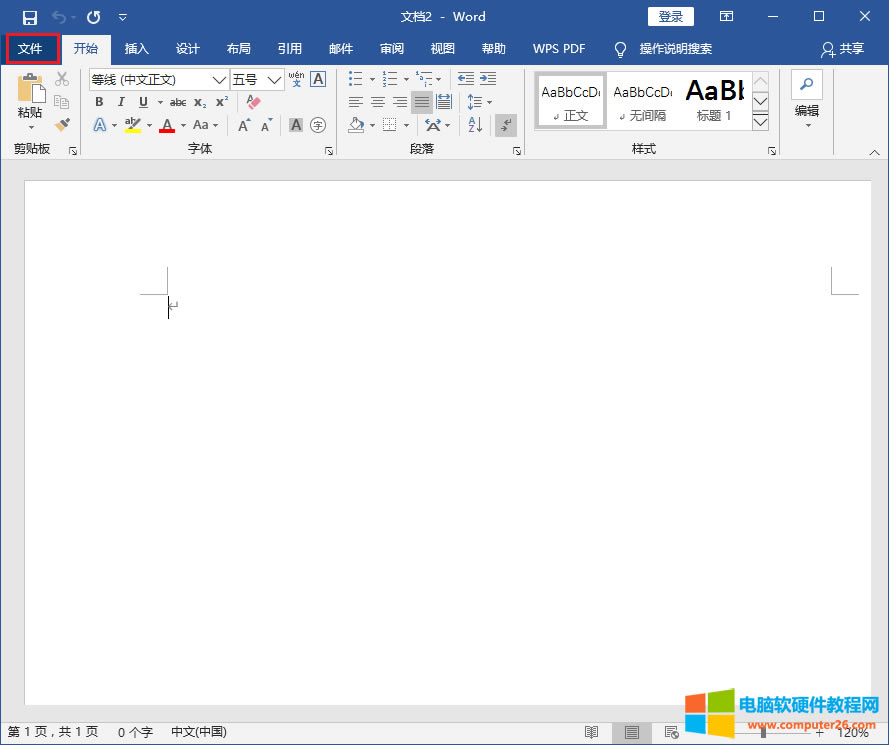
Task: Click the Grow Font size icon
Action: click(244, 125)
